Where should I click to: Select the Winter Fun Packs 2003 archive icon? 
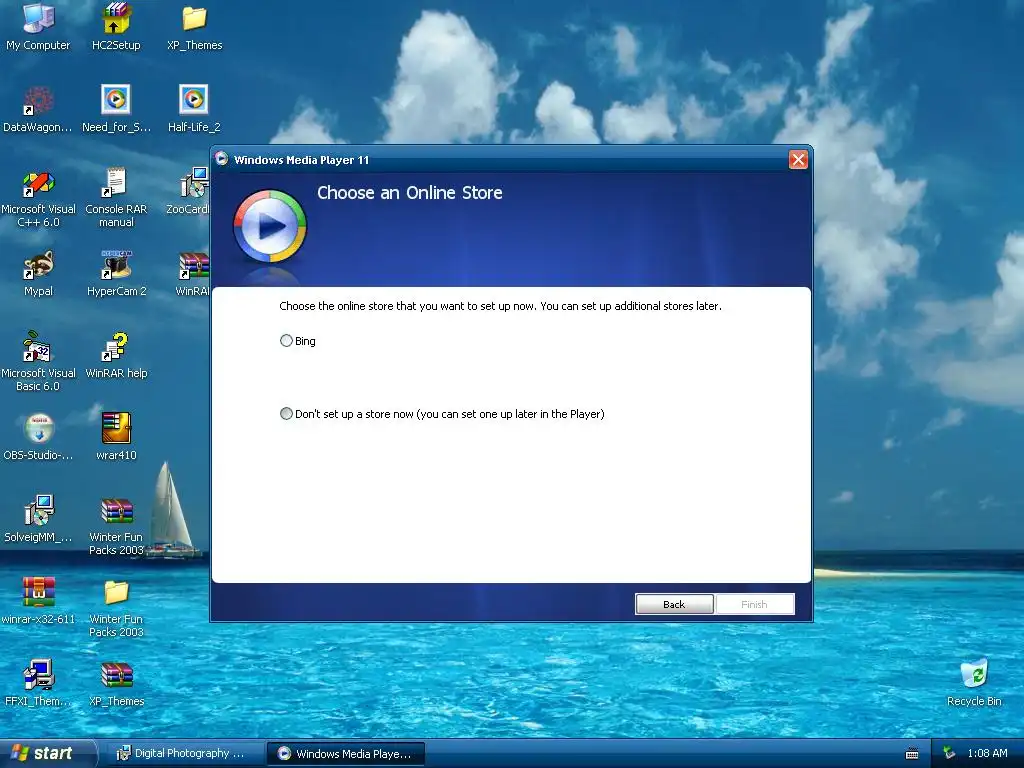point(116,525)
